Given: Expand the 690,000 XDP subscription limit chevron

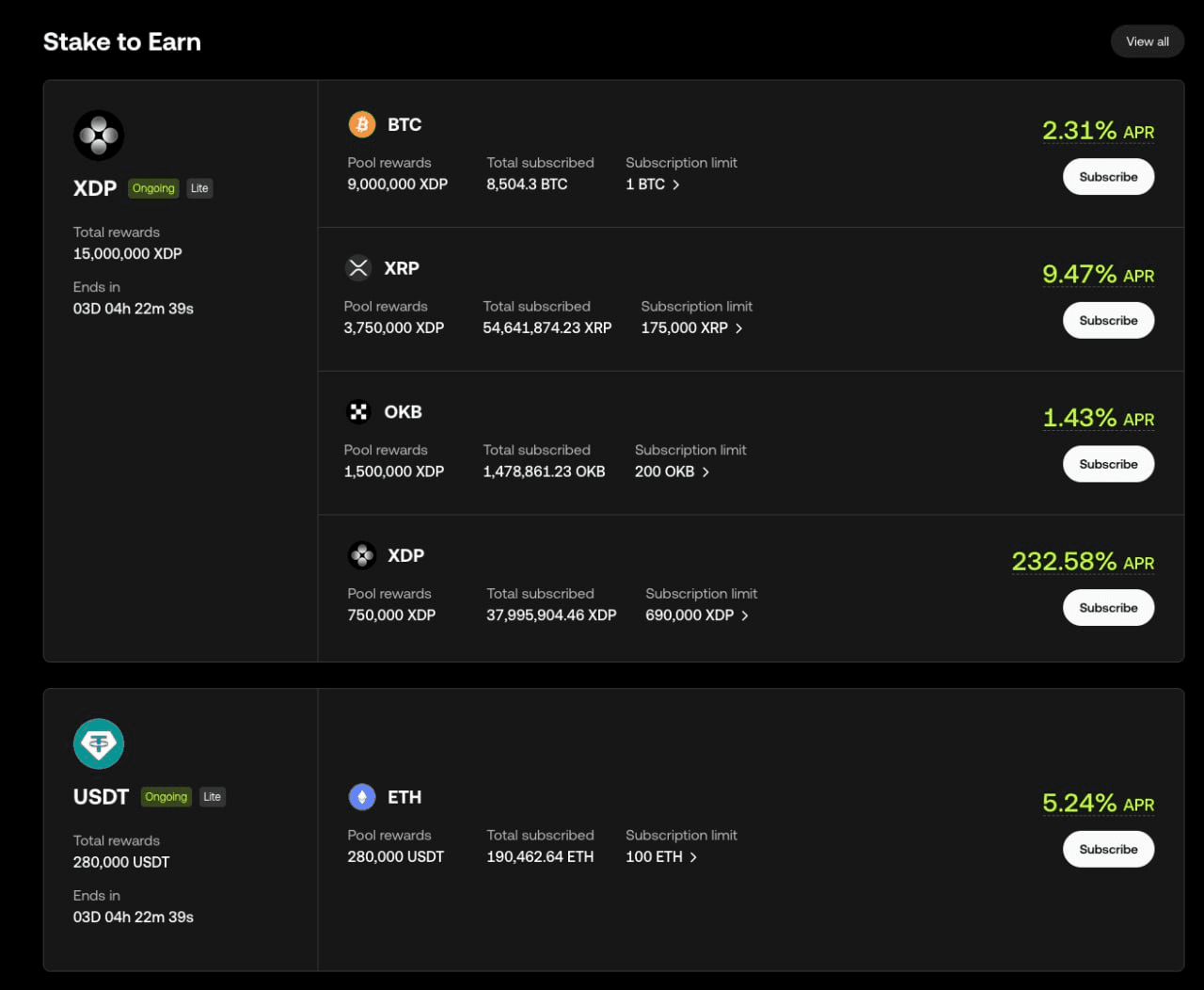Looking at the screenshot, I should pos(745,615).
